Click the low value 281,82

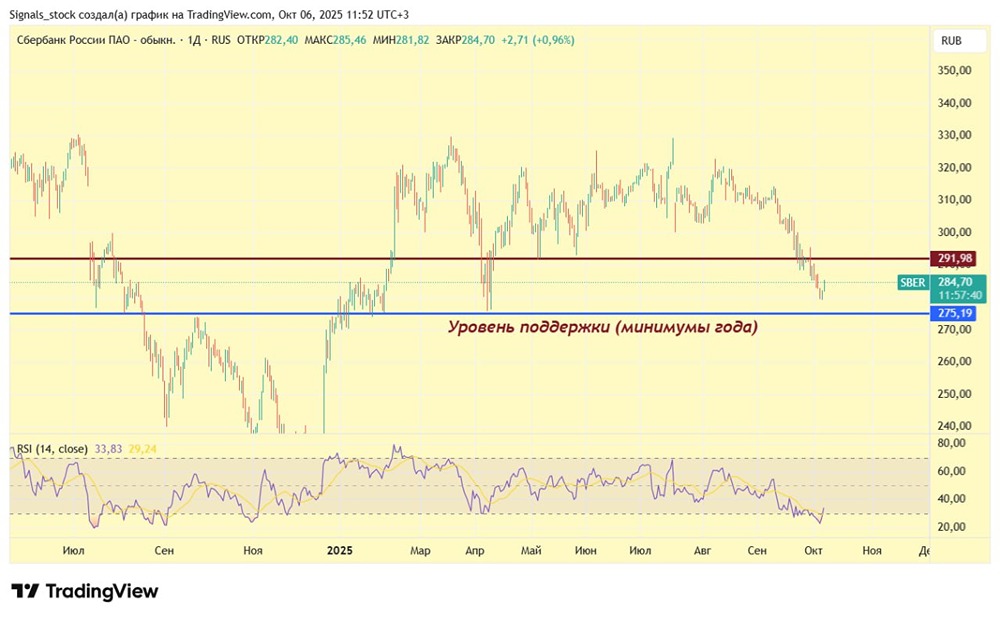pyautogui.click(x=413, y=40)
